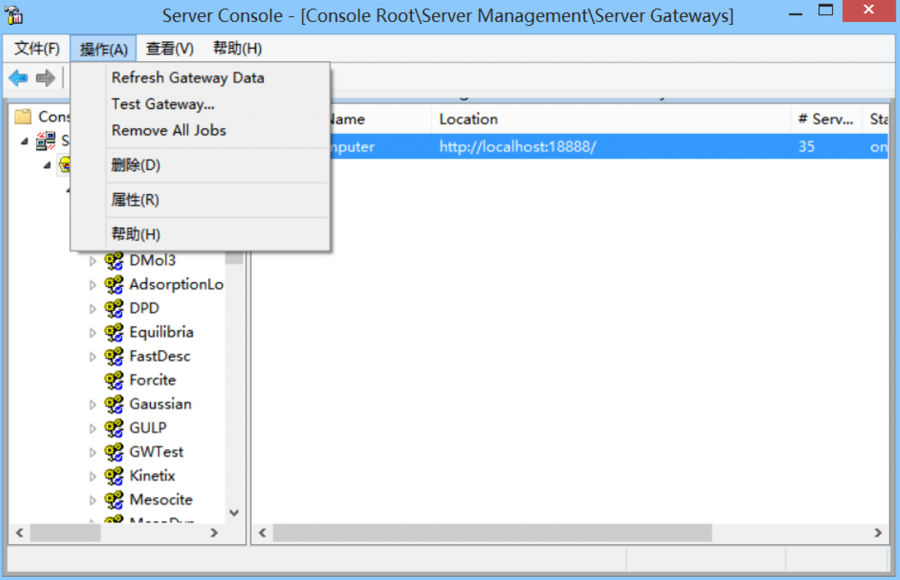The image size is (900, 580).
Task: Expand the Mesocite tree node
Action: click(92, 500)
